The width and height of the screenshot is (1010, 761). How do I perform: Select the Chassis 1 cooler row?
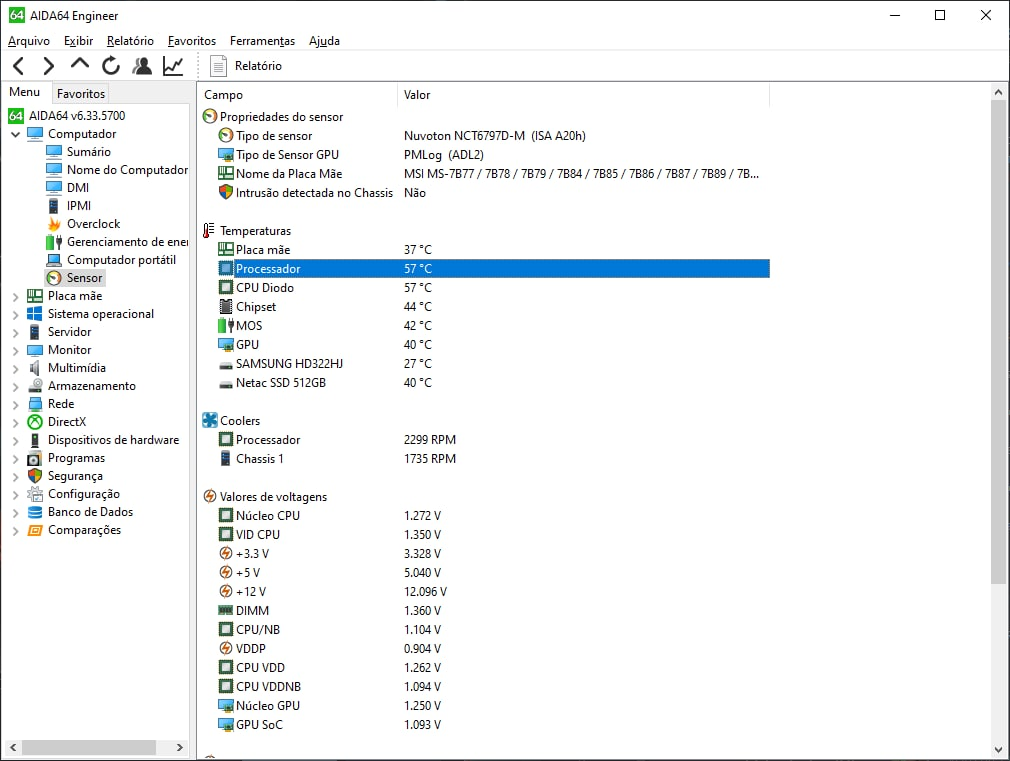(x=494, y=459)
